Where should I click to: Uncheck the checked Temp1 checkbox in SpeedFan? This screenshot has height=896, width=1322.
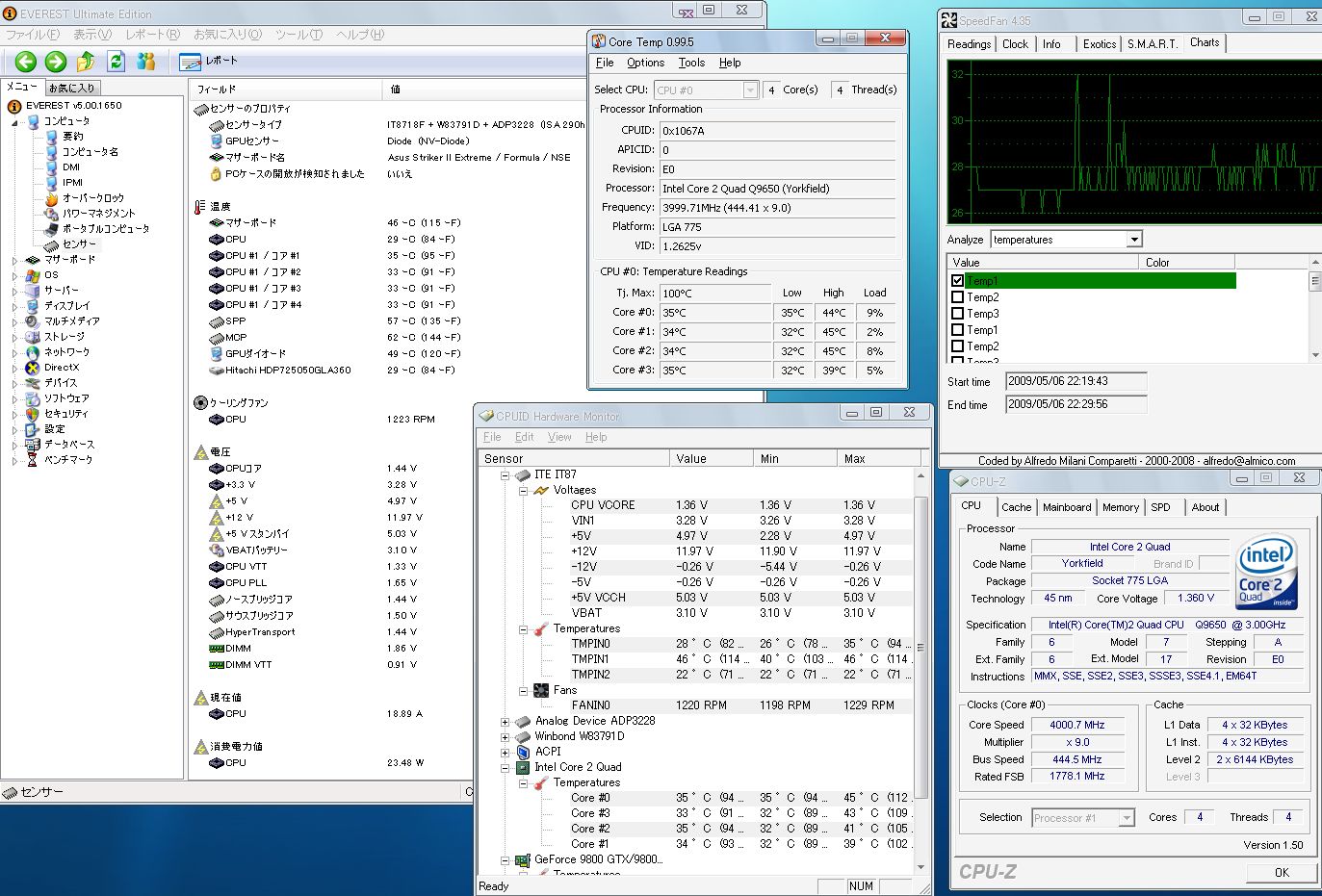(957, 281)
